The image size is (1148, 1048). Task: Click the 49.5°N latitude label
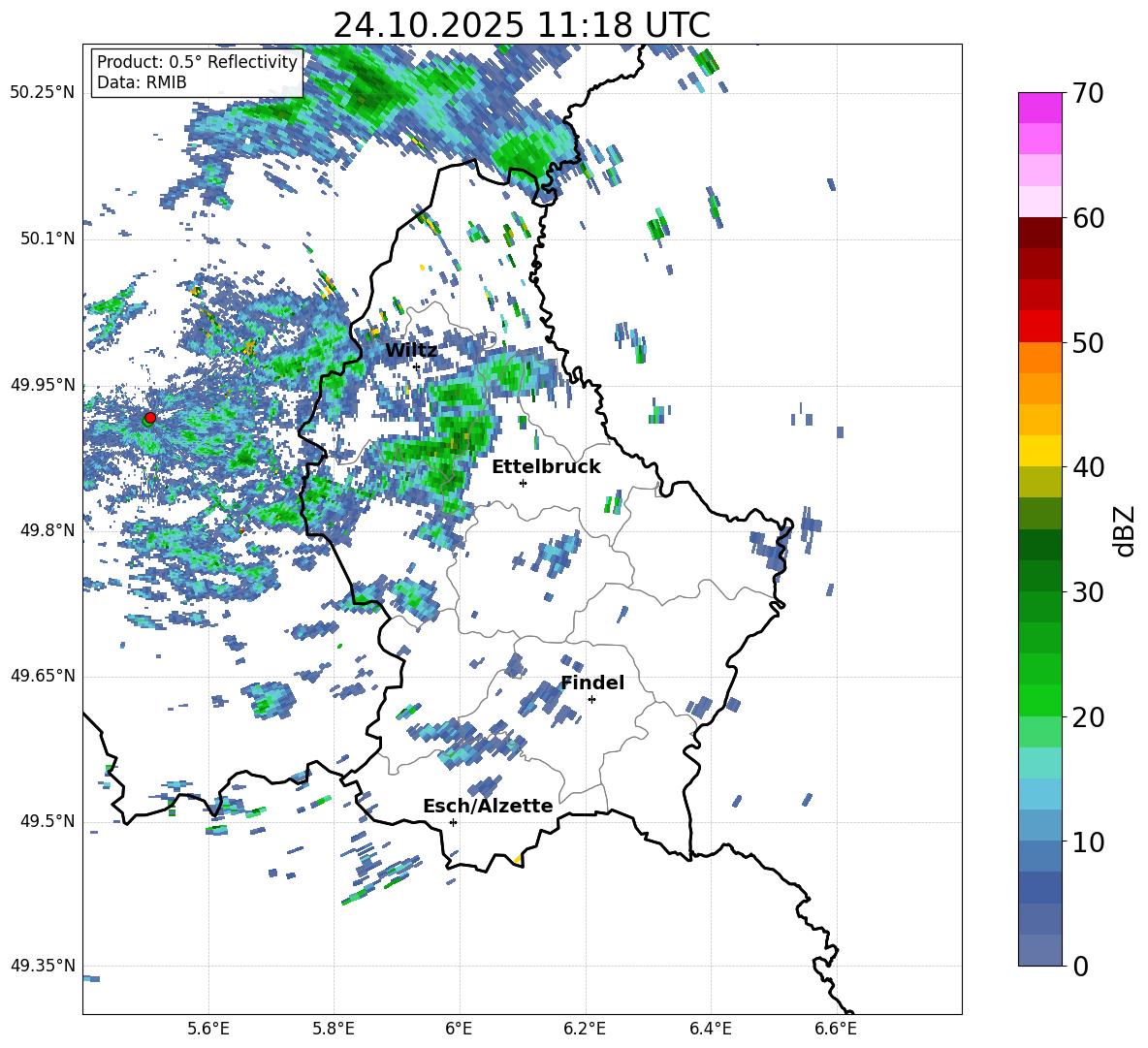pos(48,821)
